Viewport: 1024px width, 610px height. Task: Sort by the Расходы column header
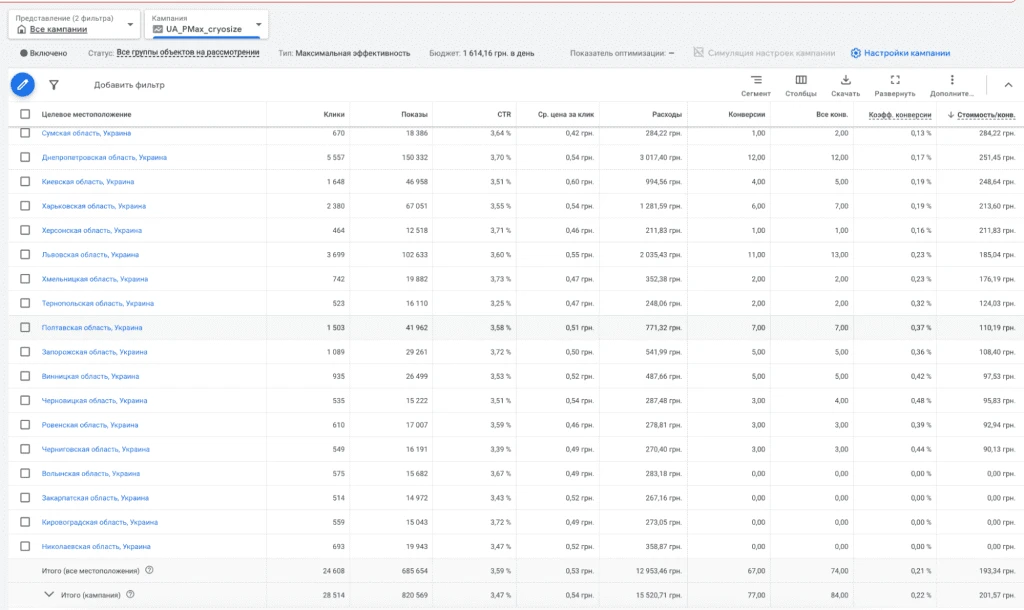(x=667, y=114)
